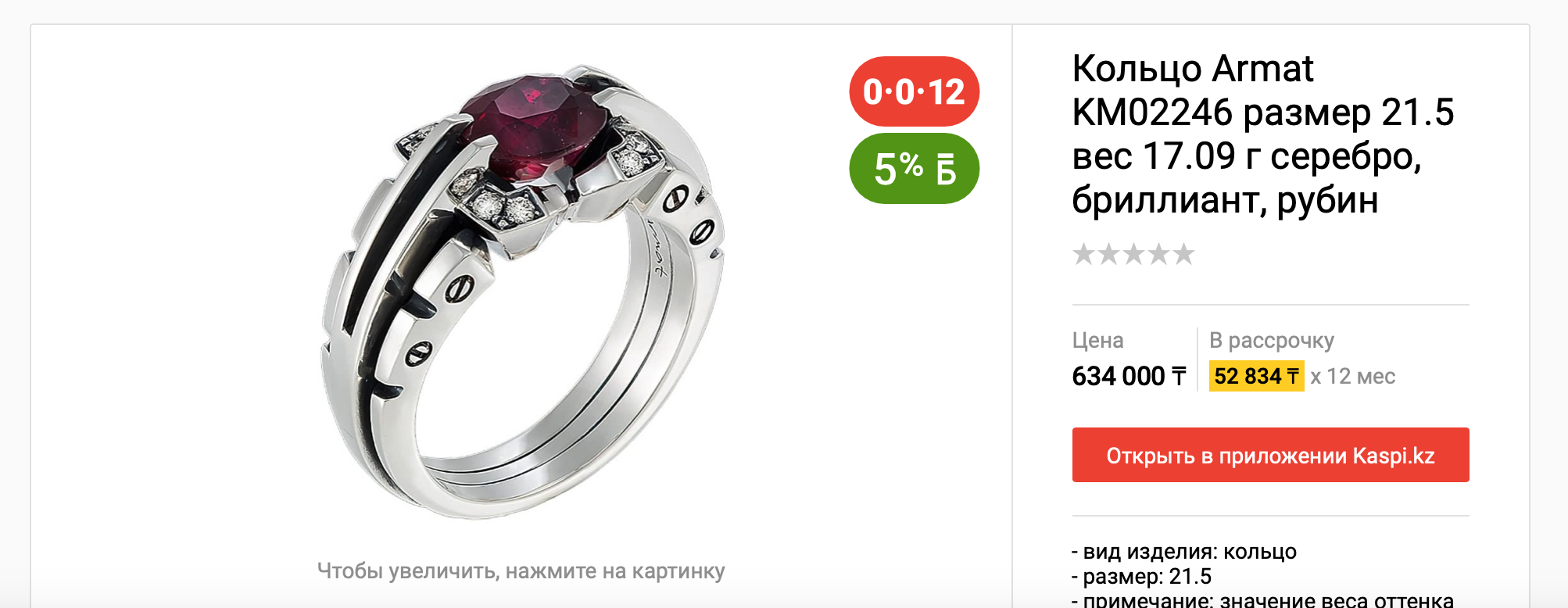Screen dimensions: 1568x608
Task: Click the second rating star
Action: [x=1109, y=254]
